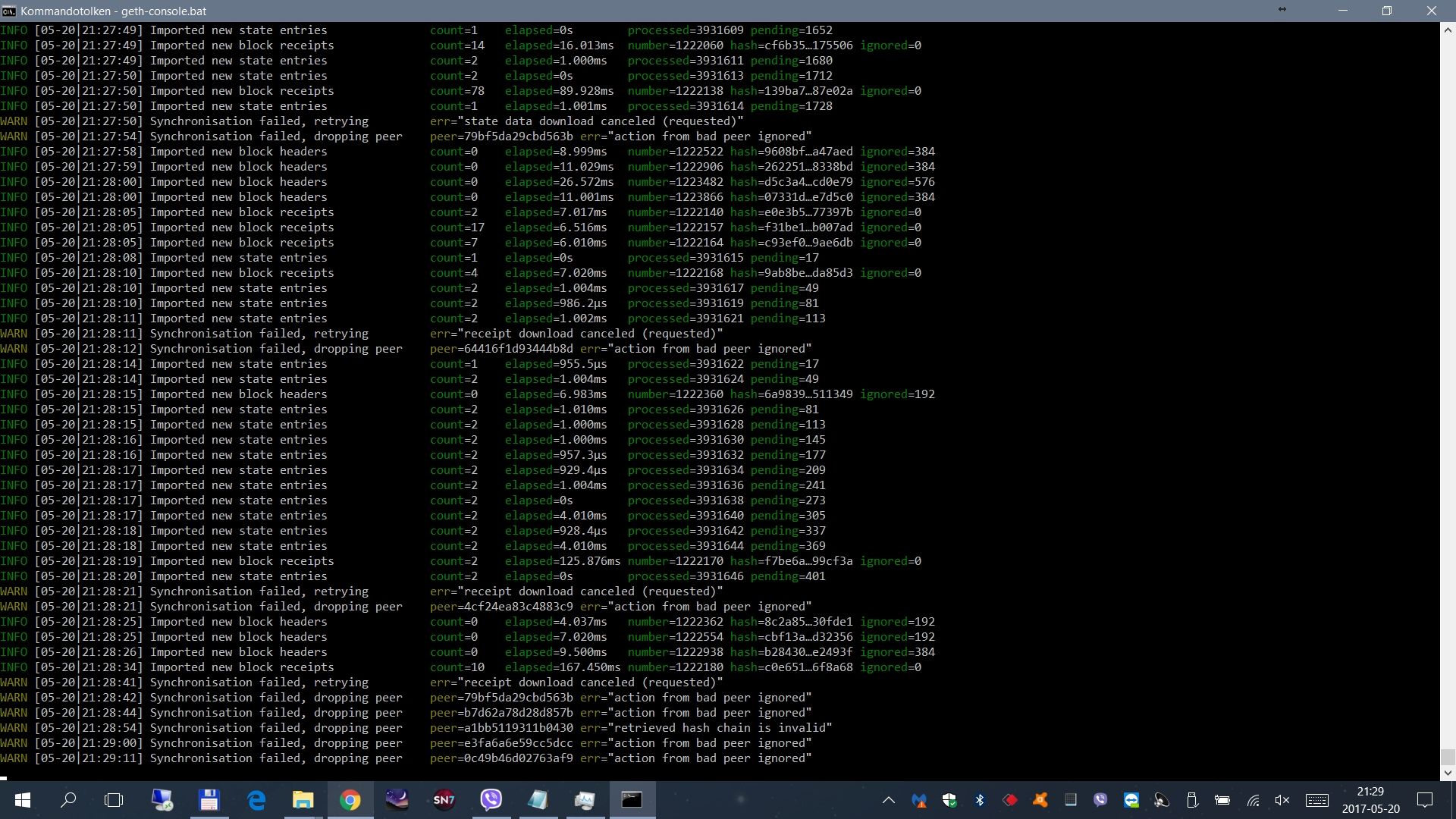Viewport: 1456px width, 819px height.
Task: Open Windows Defender security tray icon
Action: coord(949,800)
